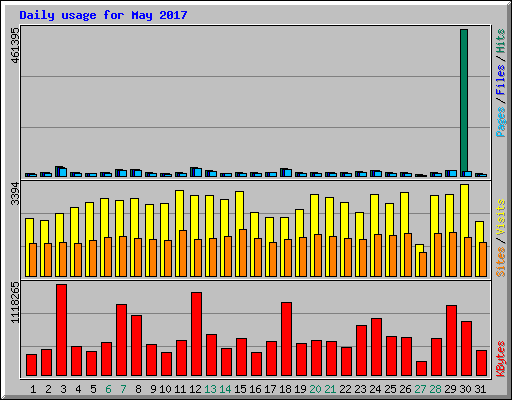This screenshot has height=400, width=512.
Task: Click the red 'KBytes' legend label
Action: click(x=501, y=359)
